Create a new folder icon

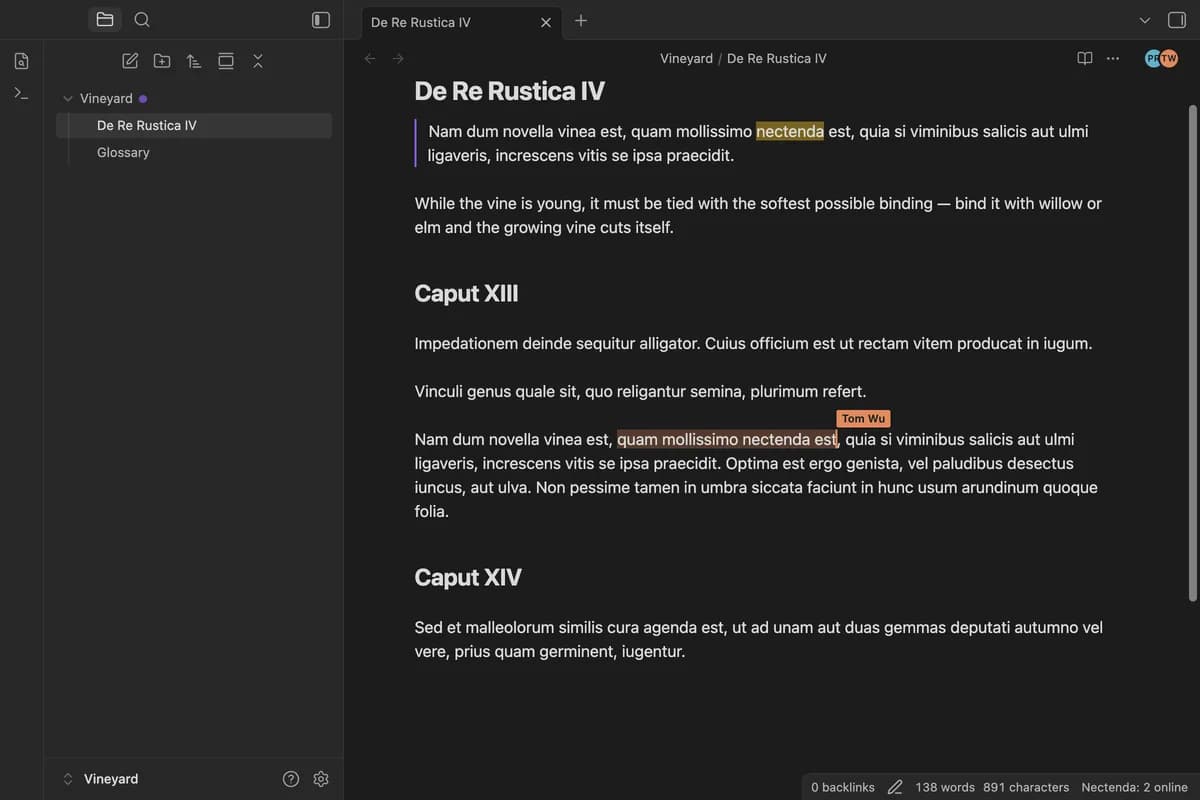(162, 61)
